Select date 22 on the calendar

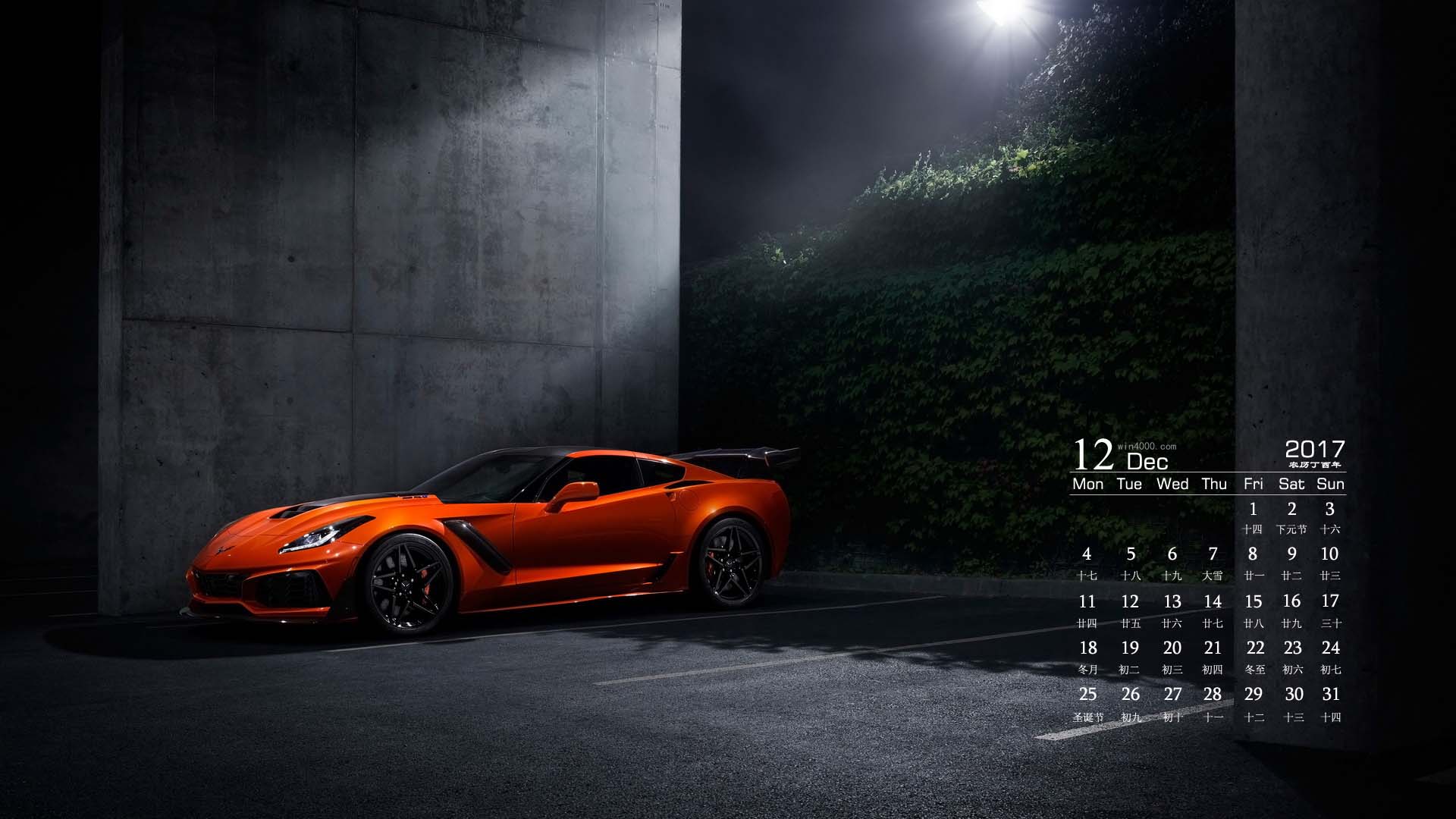(x=1255, y=648)
